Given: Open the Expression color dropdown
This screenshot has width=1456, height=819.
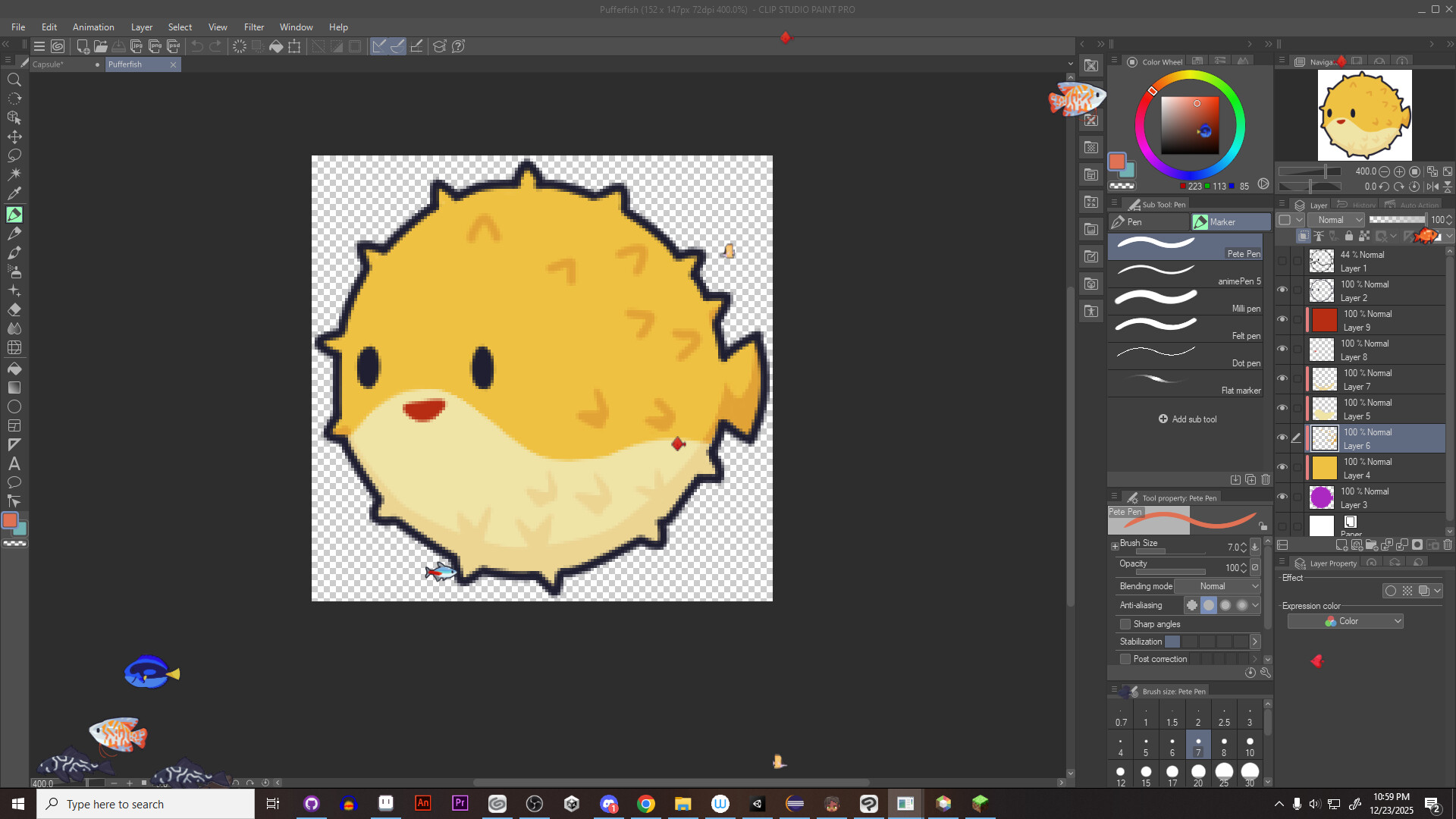Looking at the screenshot, I should [1345, 620].
